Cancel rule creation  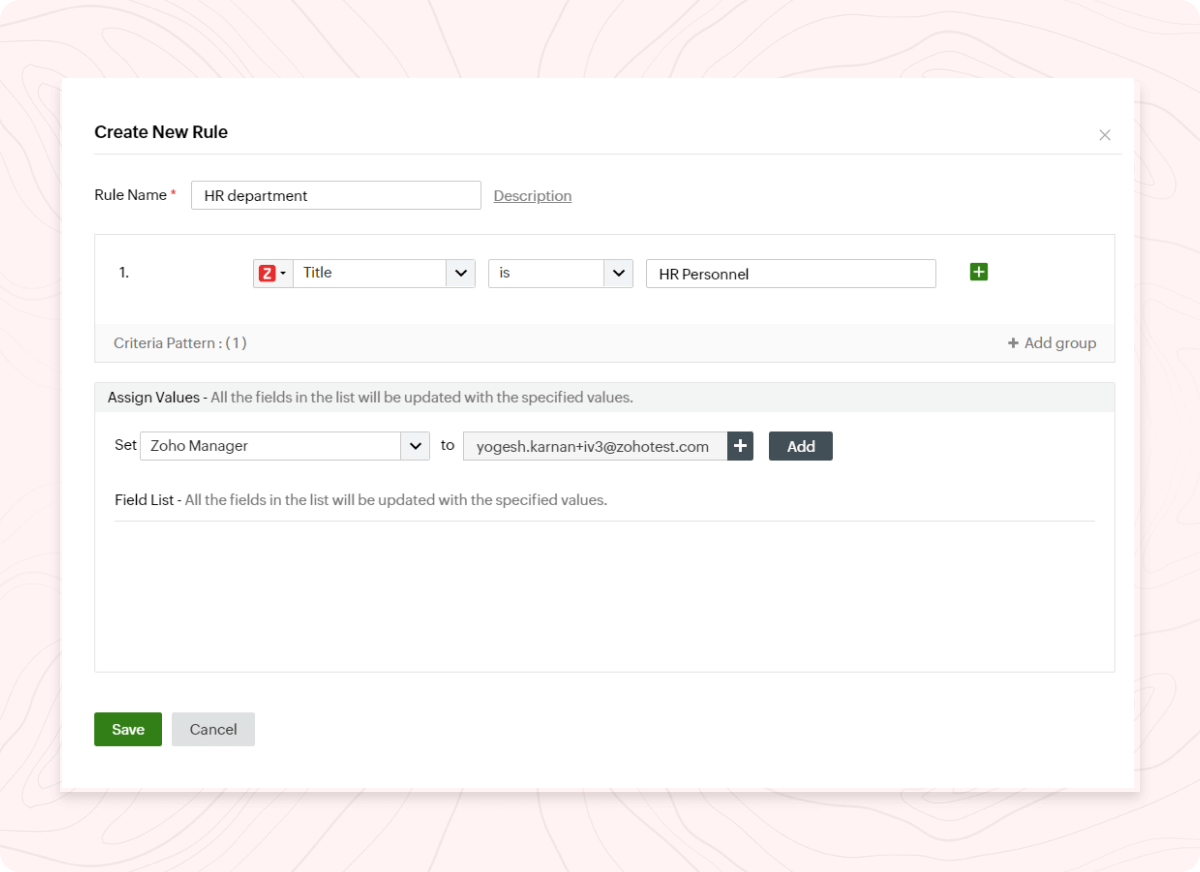click(212, 729)
